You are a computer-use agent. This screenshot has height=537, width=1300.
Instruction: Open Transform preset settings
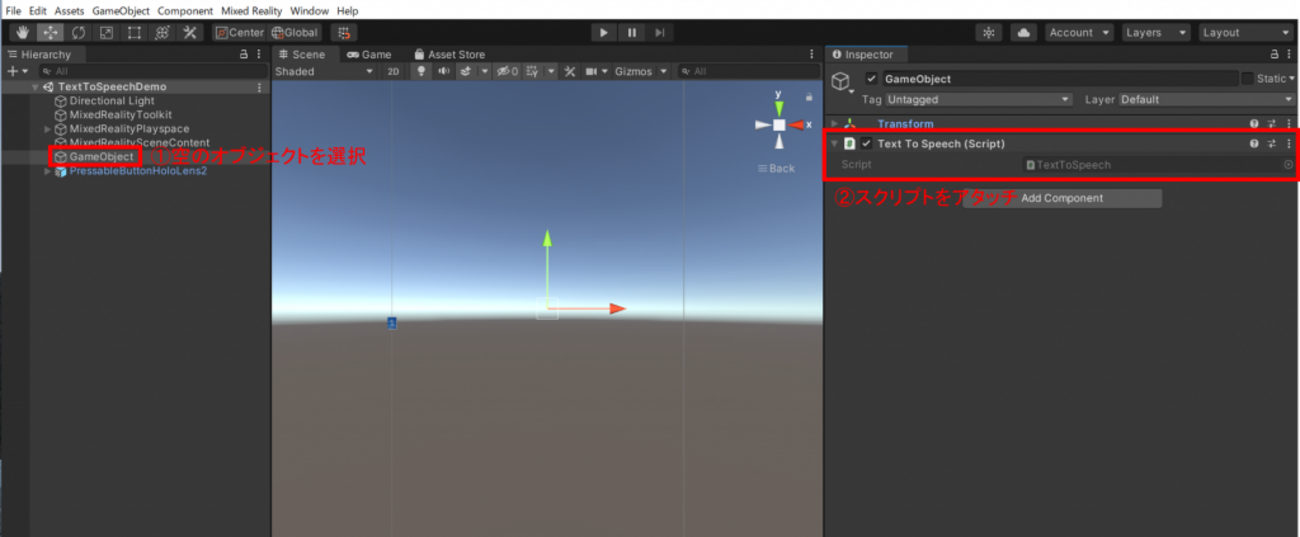(x=1272, y=124)
